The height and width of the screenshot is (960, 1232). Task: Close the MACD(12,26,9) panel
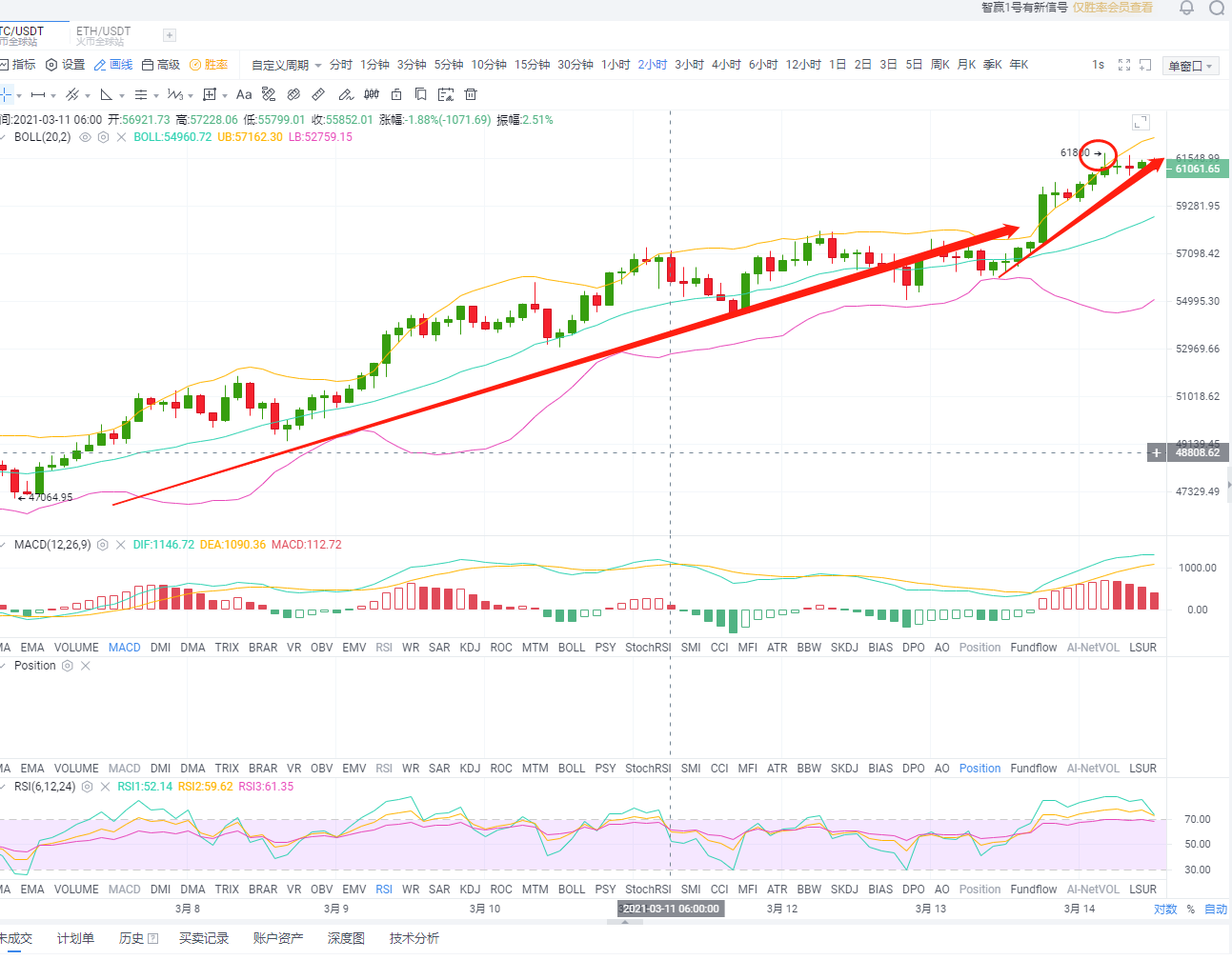click(x=121, y=545)
